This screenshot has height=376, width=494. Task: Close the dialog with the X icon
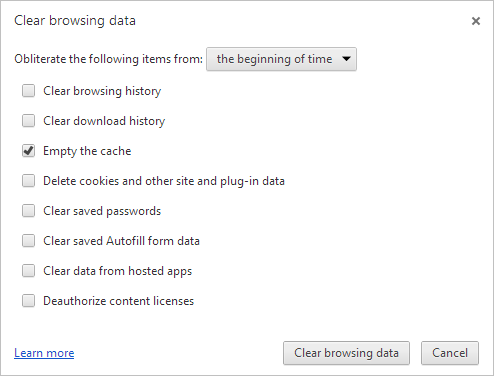[476, 21]
